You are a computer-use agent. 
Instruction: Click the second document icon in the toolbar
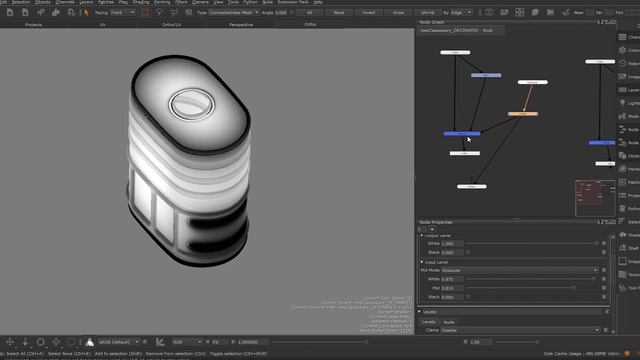click(25, 13)
